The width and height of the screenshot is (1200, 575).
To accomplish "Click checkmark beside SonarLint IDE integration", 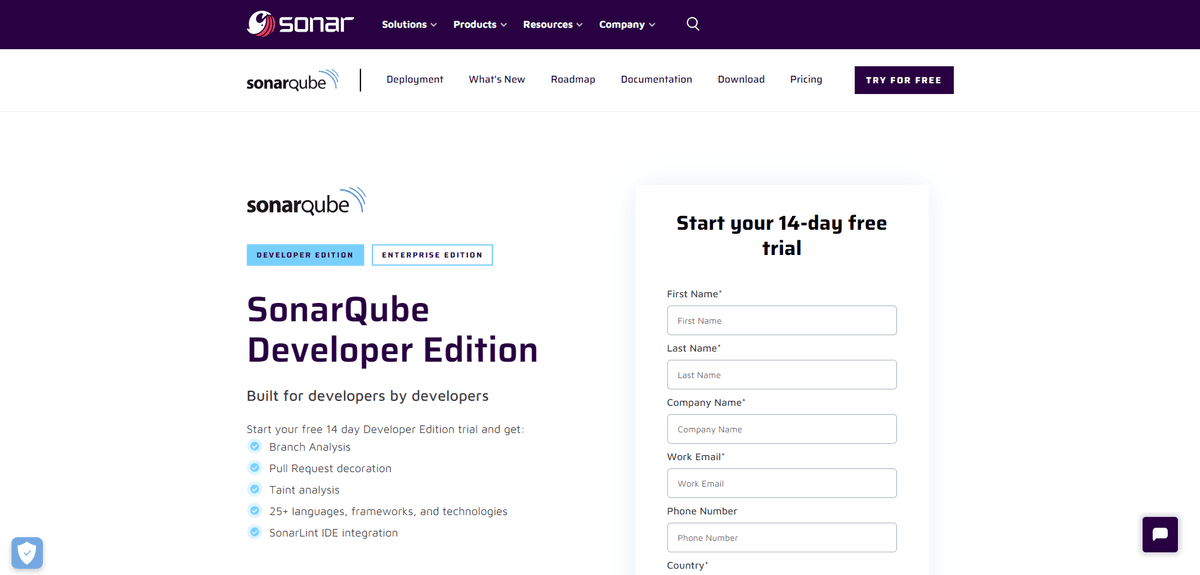I will coord(255,533).
